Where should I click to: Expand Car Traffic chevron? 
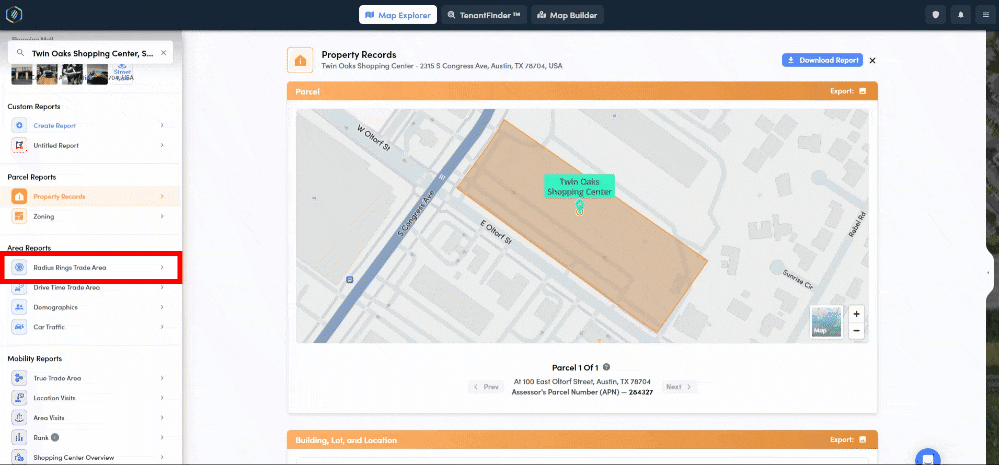[x=162, y=327]
